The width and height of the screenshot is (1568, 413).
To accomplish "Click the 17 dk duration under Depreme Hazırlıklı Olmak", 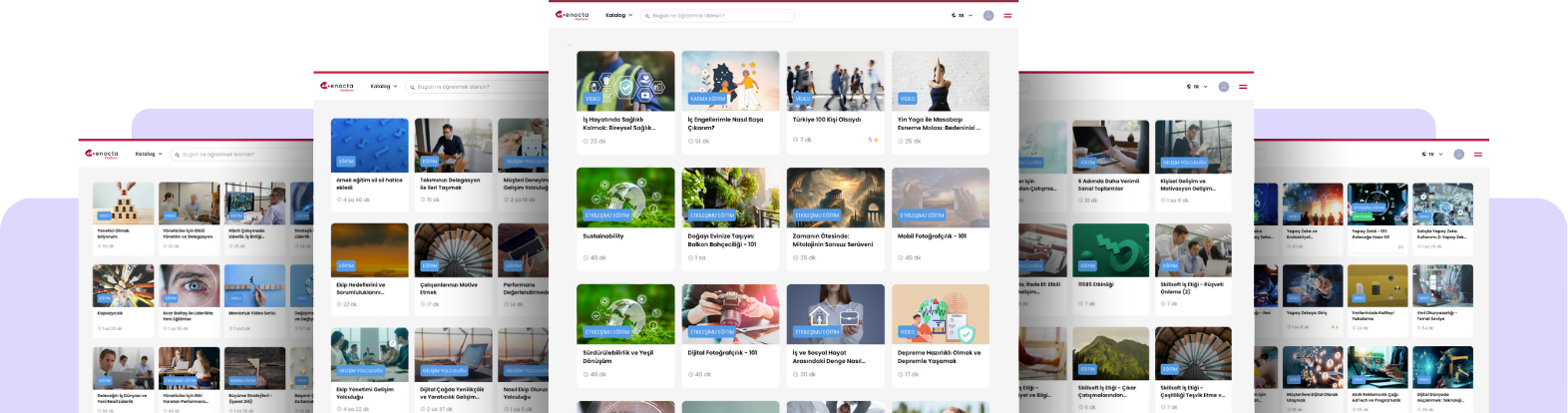I will 908,374.
